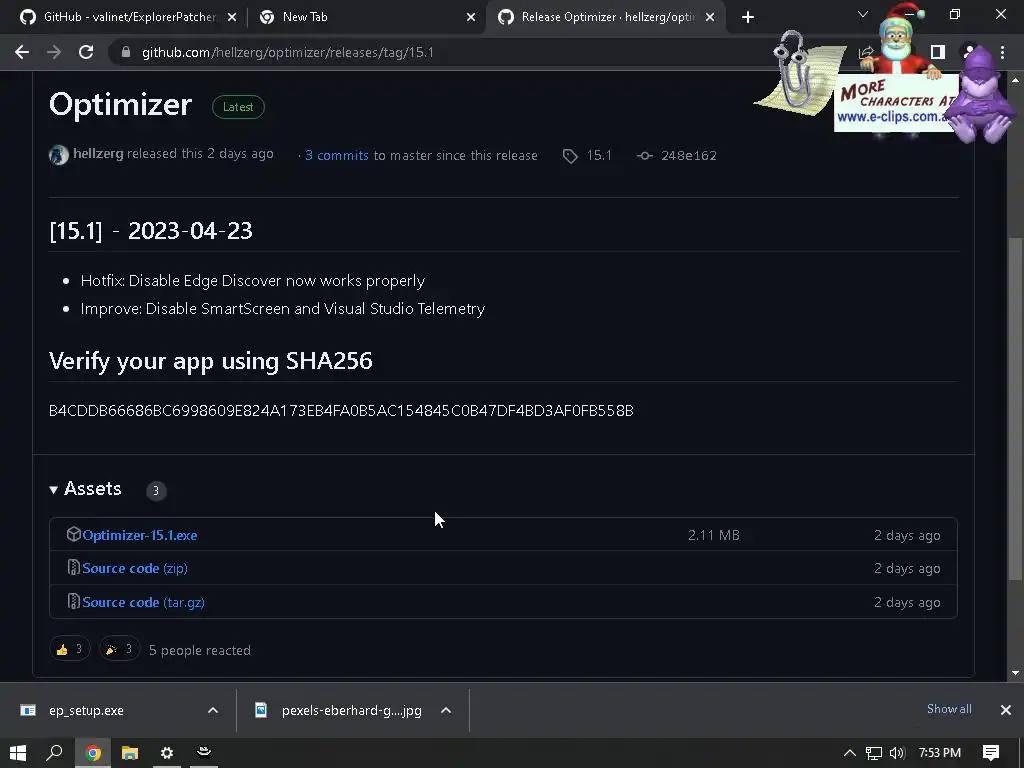The height and width of the screenshot is (768, 1024).
Task: Click Show all downloads
Action: (x=949, y=709)
